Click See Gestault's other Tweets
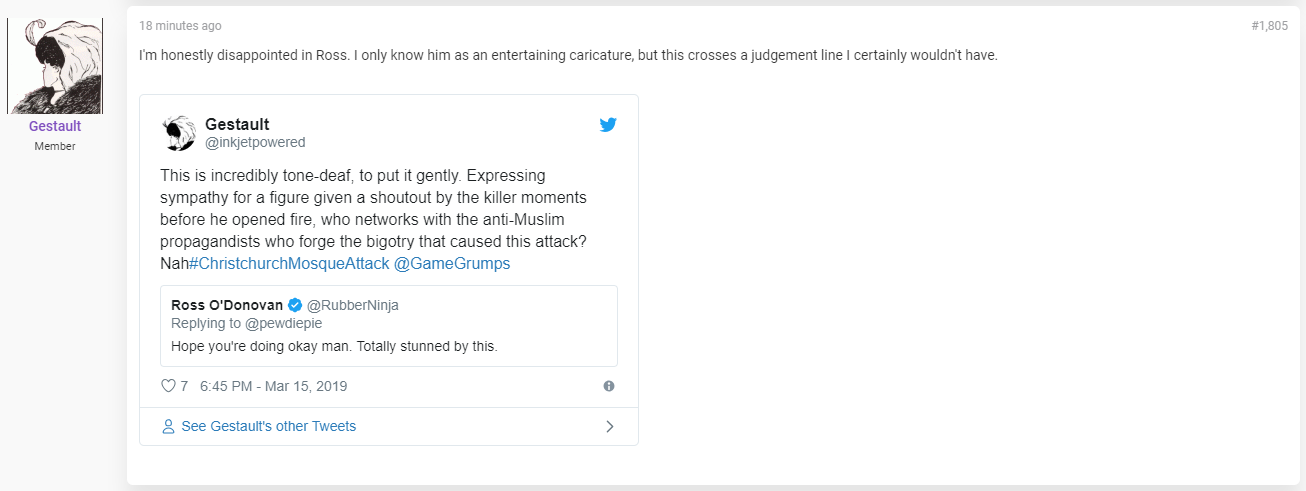 click(x=268, y=426)
